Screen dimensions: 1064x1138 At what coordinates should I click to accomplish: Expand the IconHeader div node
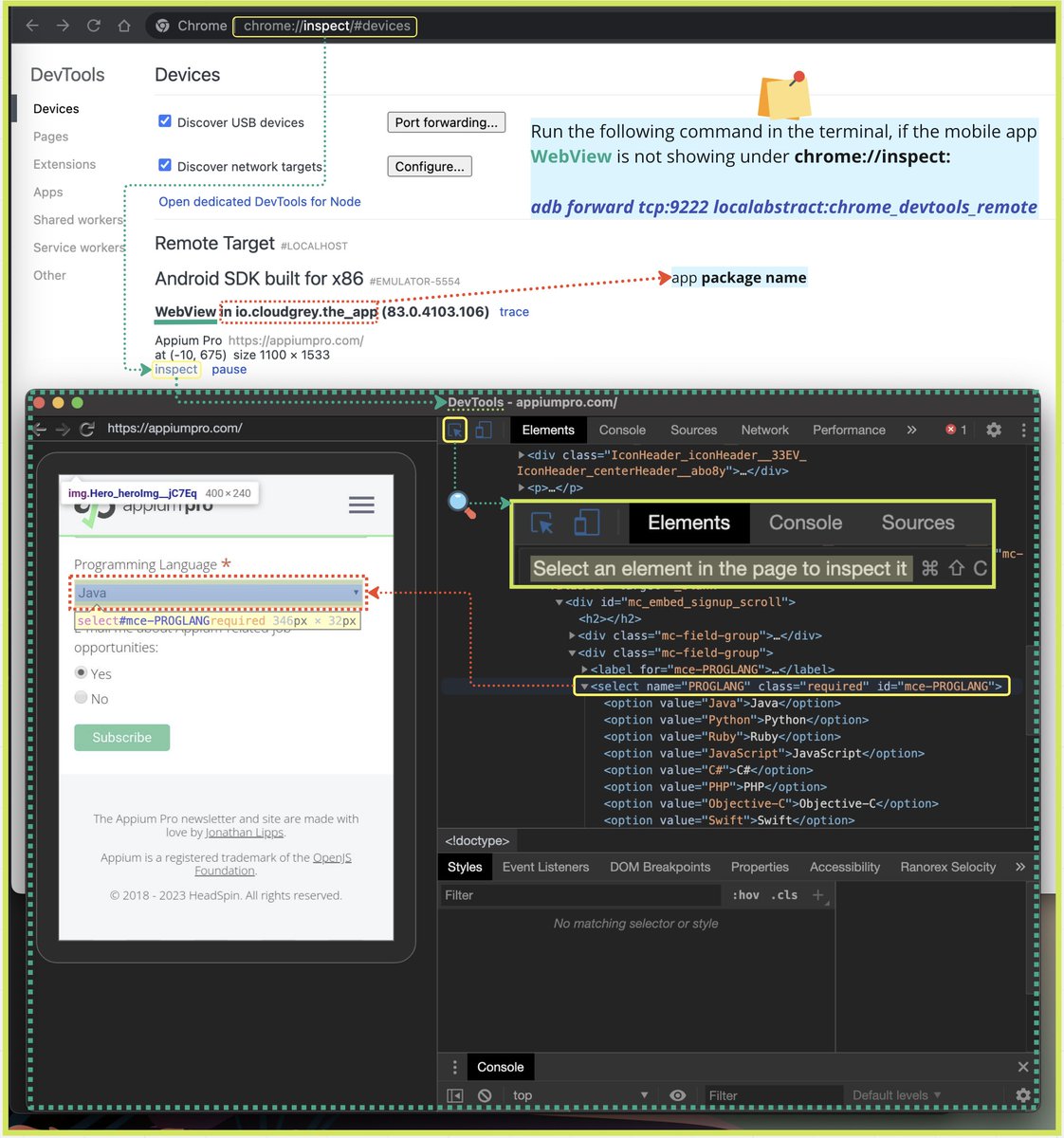pos(522,455)
